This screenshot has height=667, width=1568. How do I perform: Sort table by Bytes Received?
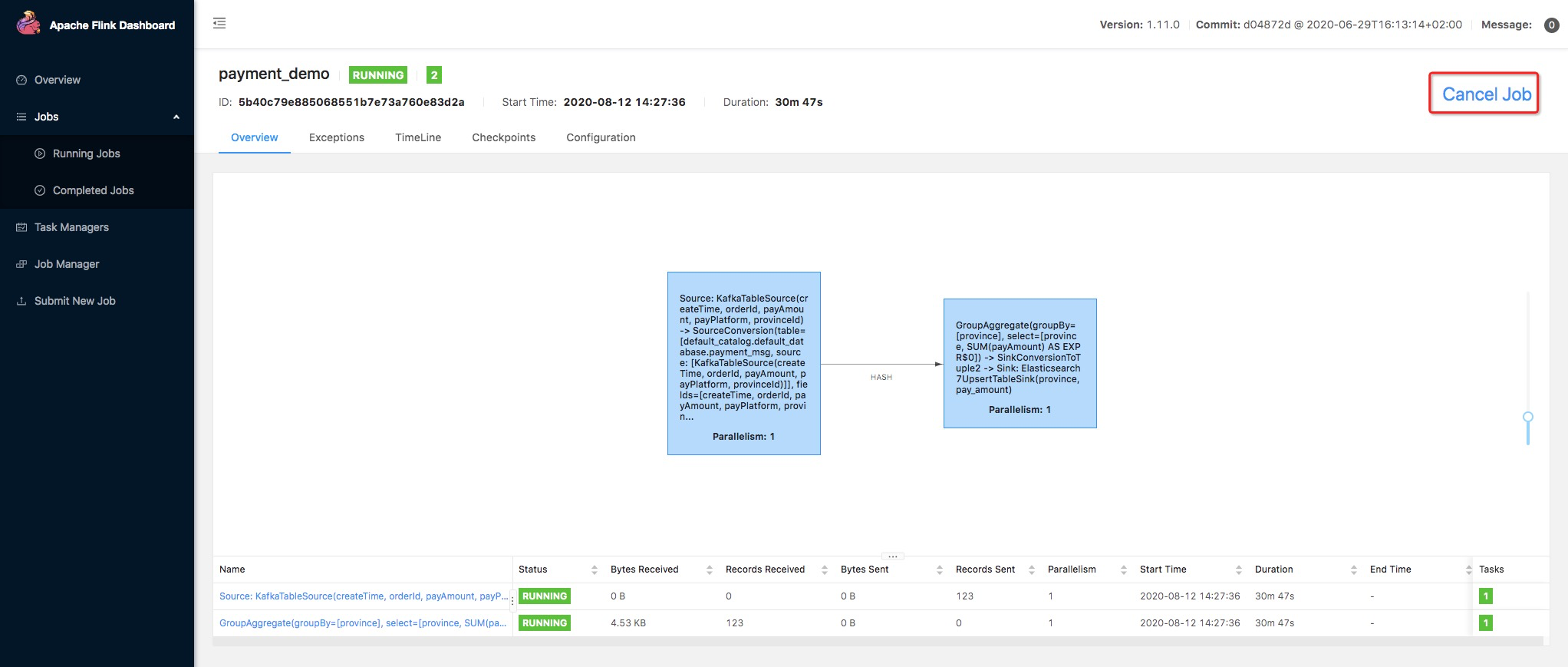coord(710,570)
